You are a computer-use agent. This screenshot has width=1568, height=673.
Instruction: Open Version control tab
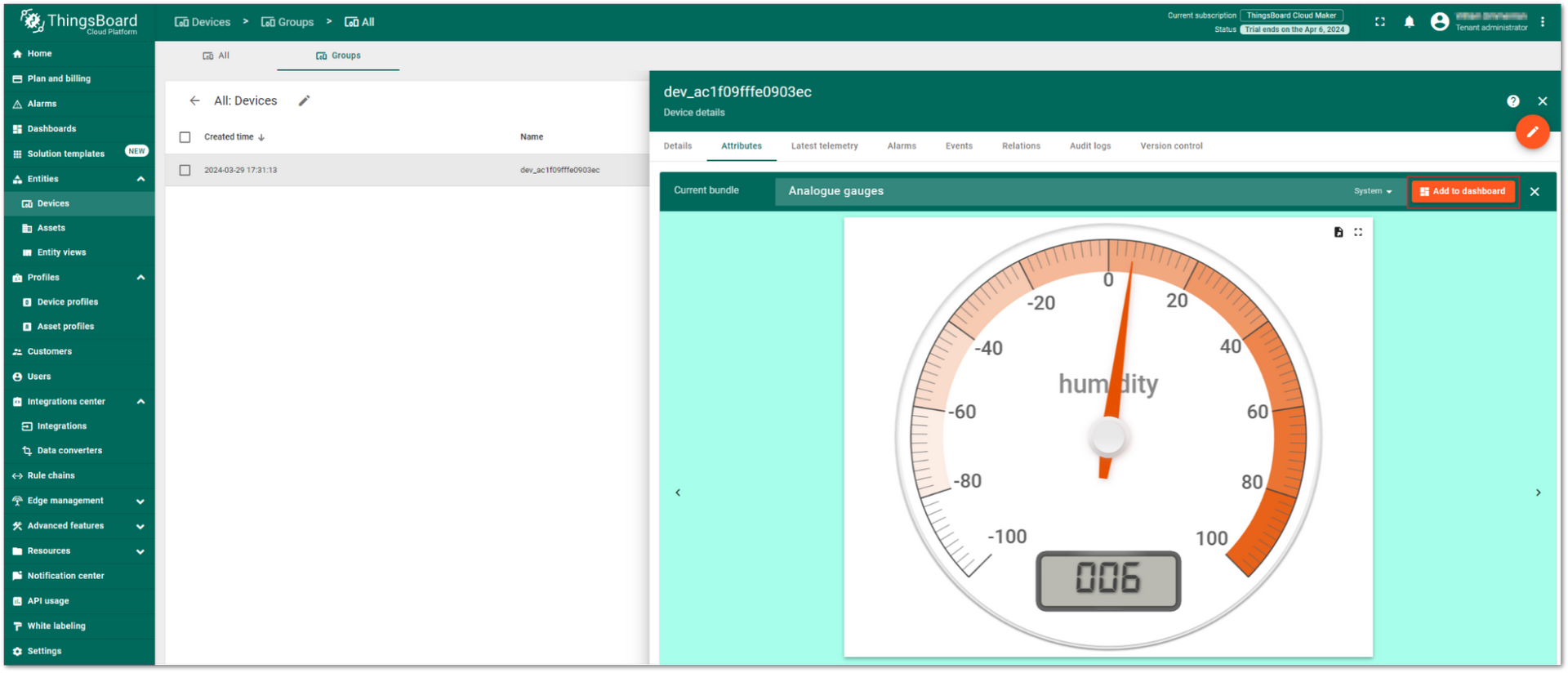(1171, 146)
